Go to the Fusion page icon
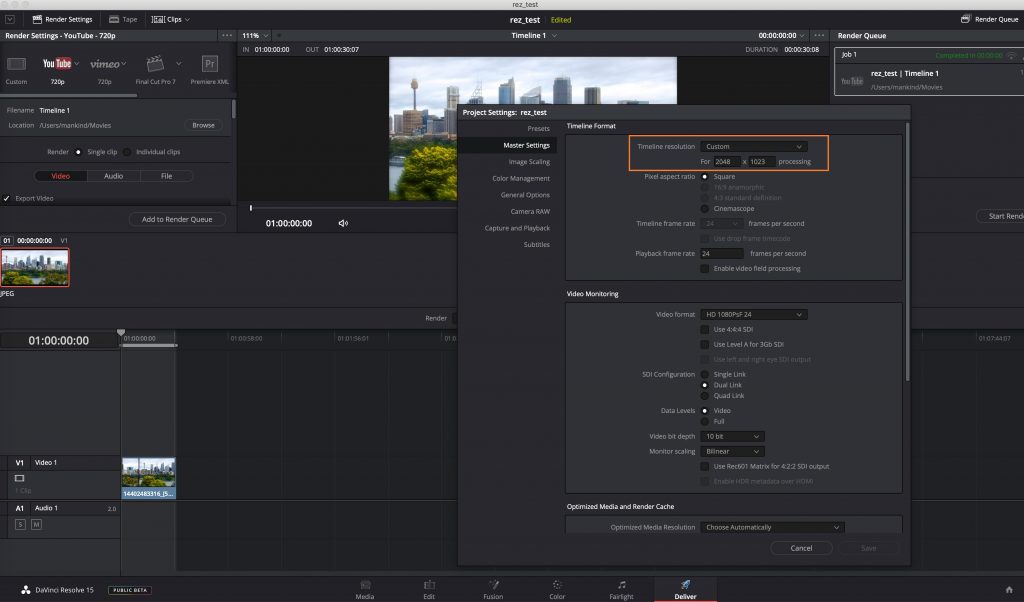Screen dimensions: 1024x602 tap(493, 584)
